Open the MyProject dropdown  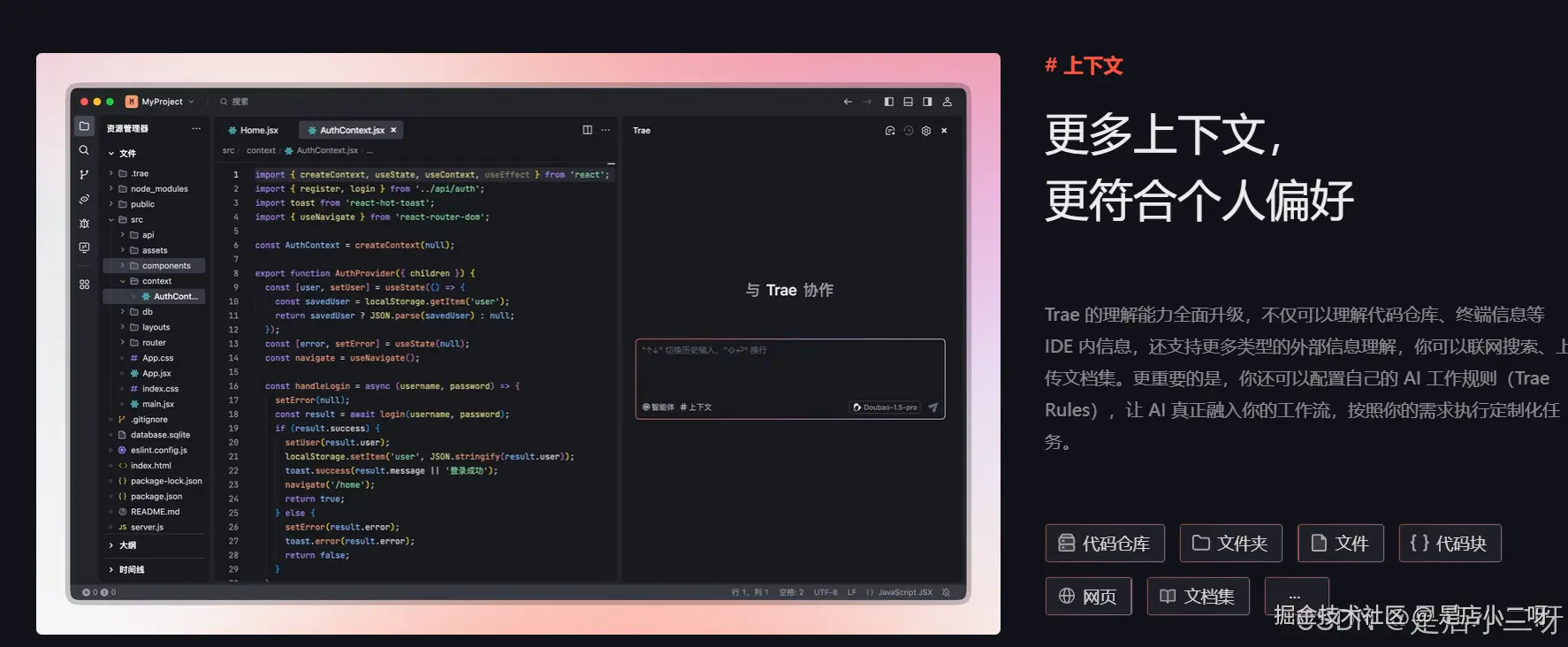coord(160,102)
